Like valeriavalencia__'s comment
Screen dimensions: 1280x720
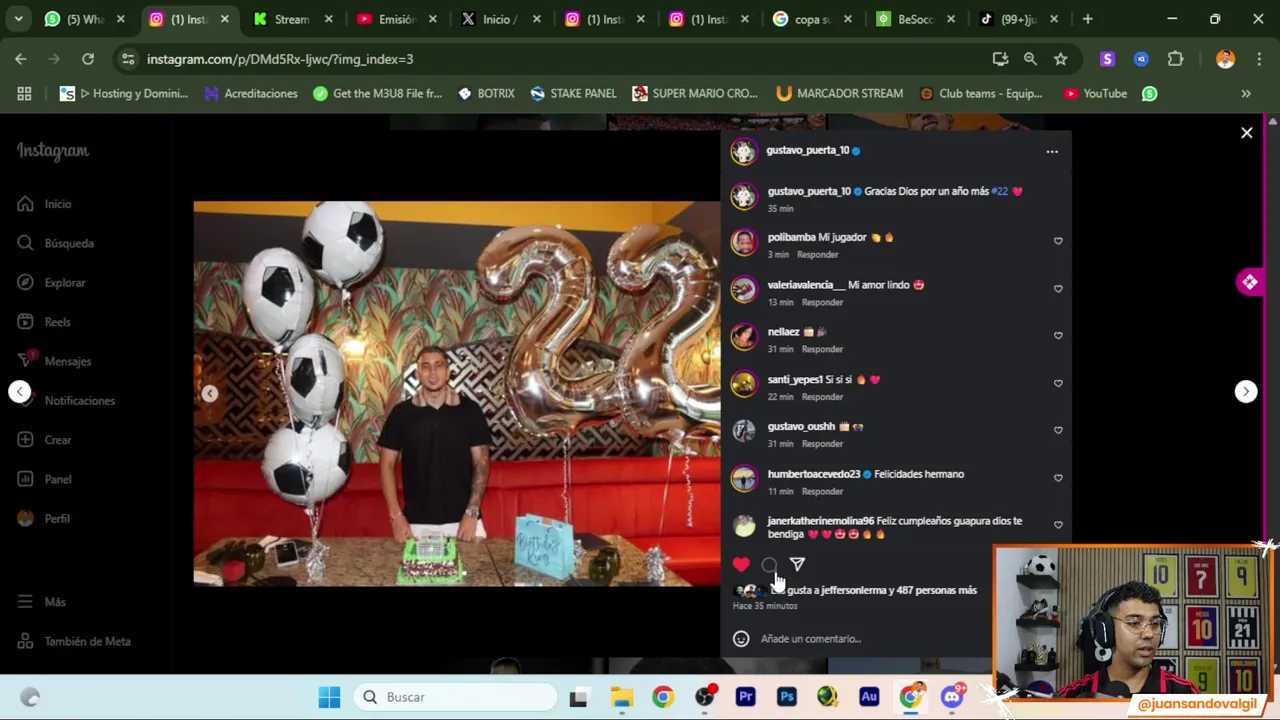1058,289
